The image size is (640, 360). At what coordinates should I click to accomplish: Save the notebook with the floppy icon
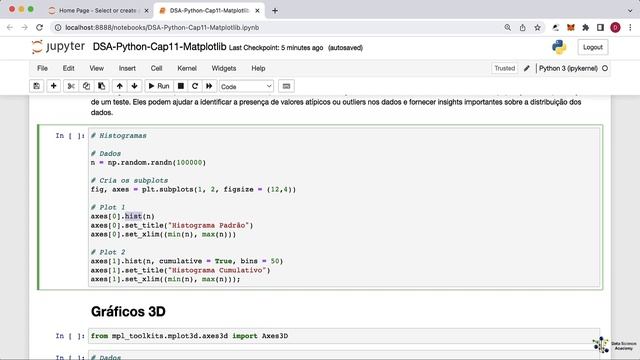pos(37,86)
